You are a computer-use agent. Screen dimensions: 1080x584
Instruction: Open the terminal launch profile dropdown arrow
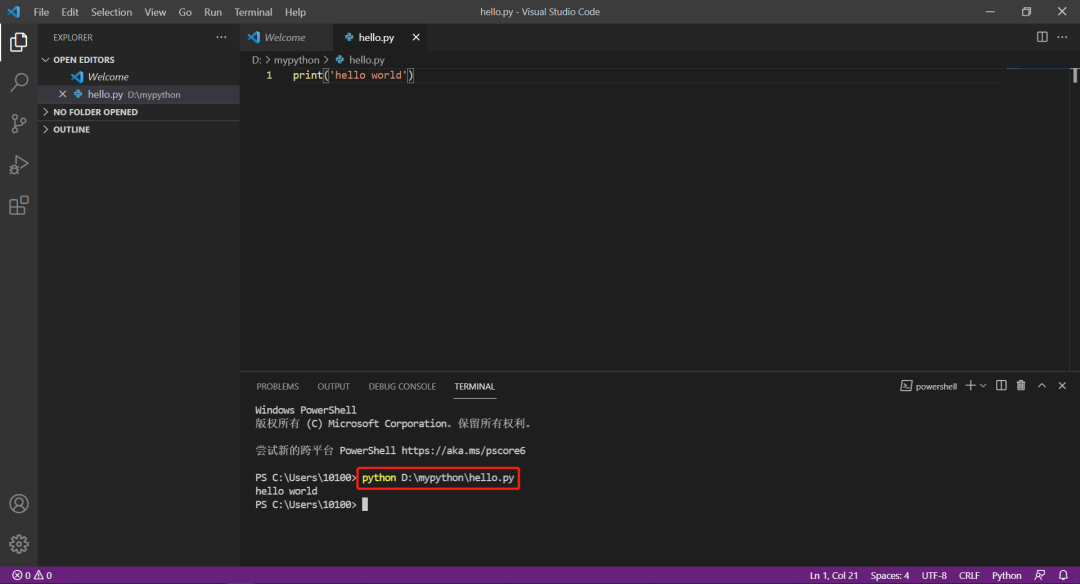(x=983, y=386)
